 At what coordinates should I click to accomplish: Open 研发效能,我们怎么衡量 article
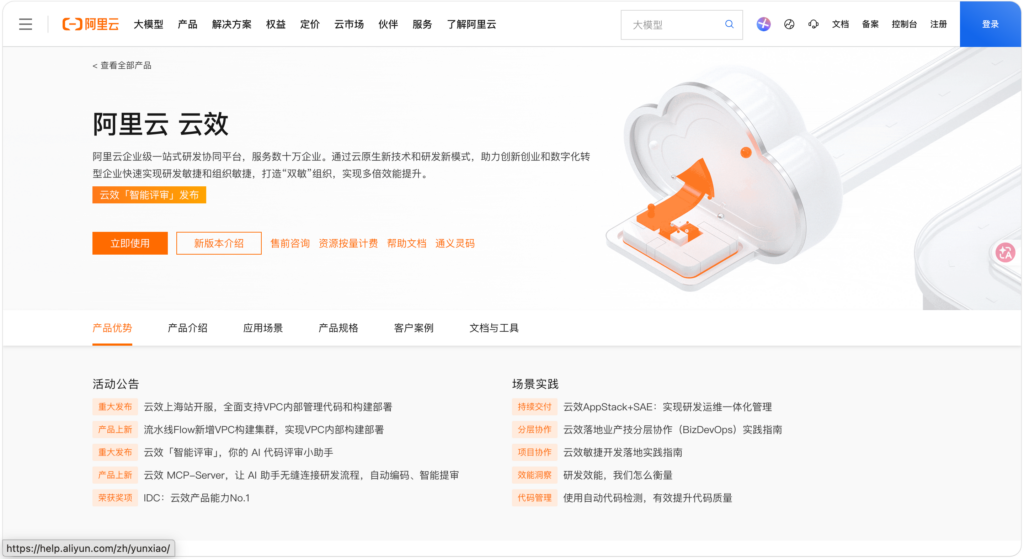[618, 475]
